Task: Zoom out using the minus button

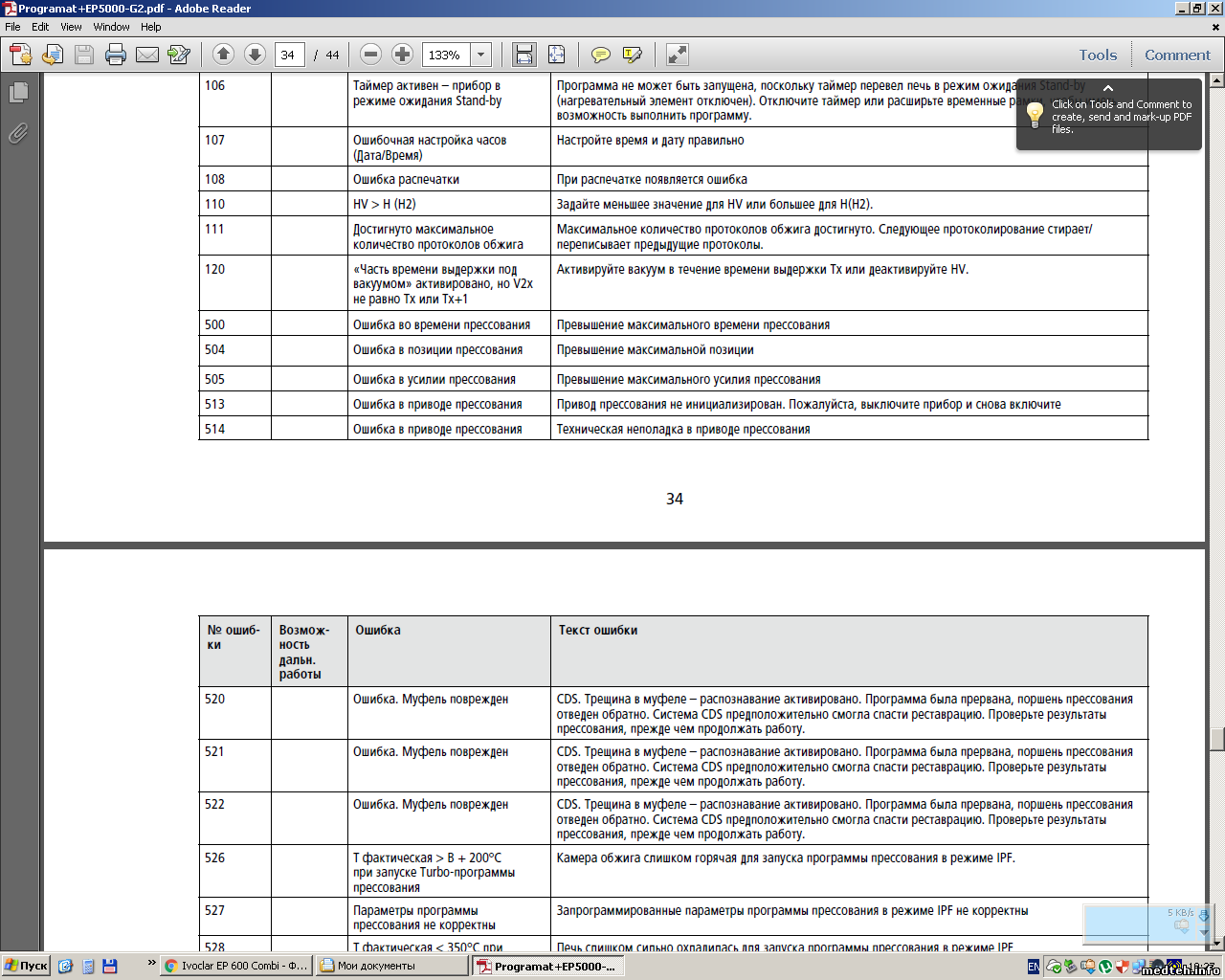Action: (x=371, y=55)
